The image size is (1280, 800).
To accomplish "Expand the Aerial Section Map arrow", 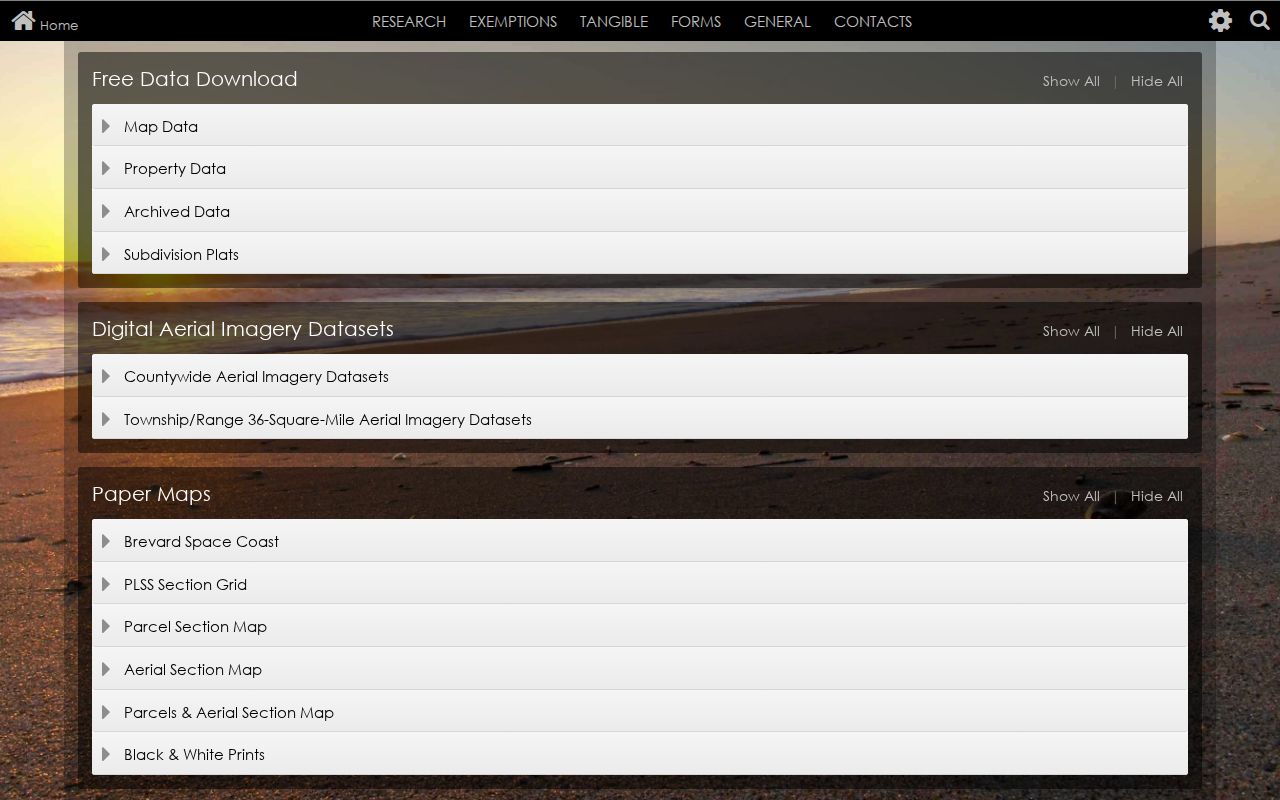I will (106, 669).
